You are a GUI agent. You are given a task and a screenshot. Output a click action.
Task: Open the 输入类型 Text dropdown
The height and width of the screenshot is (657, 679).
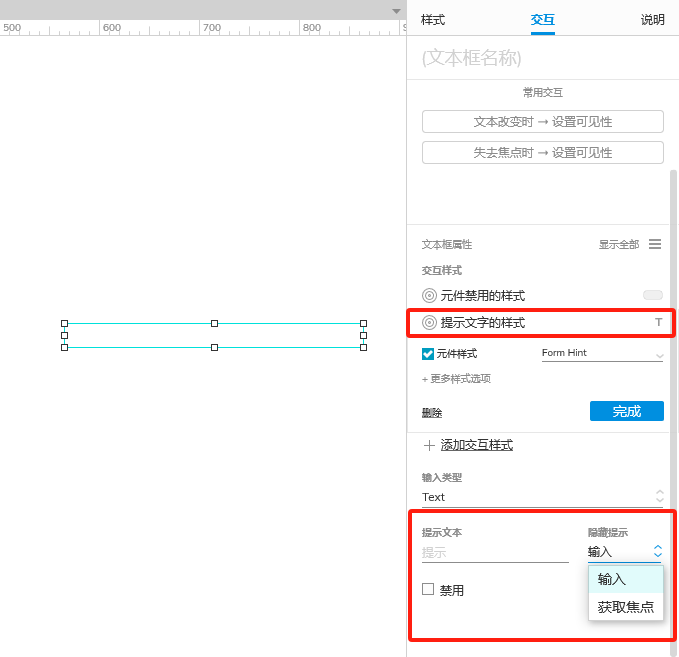point(543,497)
